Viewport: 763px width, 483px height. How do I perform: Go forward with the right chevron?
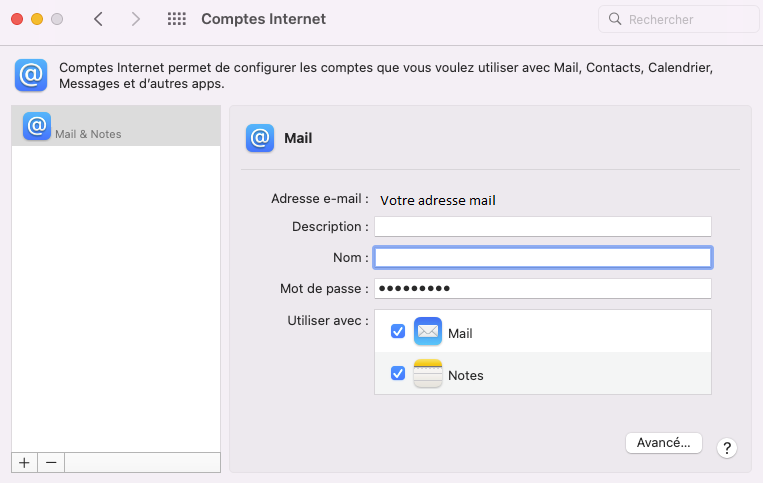[135, 19]
